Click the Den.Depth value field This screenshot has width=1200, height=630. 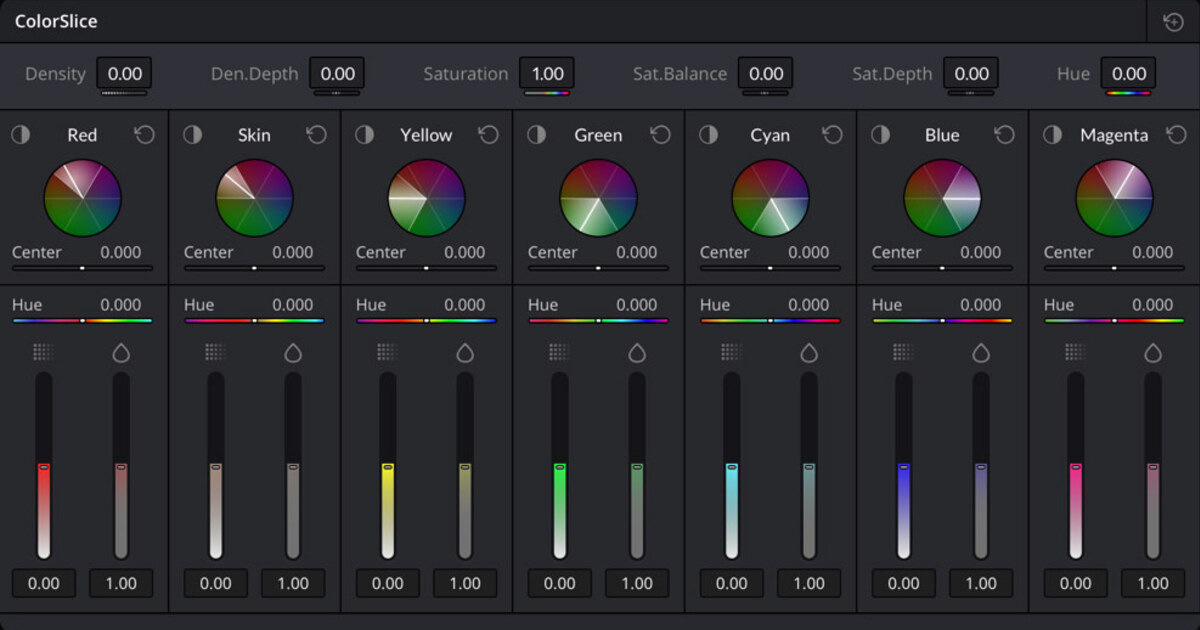coord(337,73)
